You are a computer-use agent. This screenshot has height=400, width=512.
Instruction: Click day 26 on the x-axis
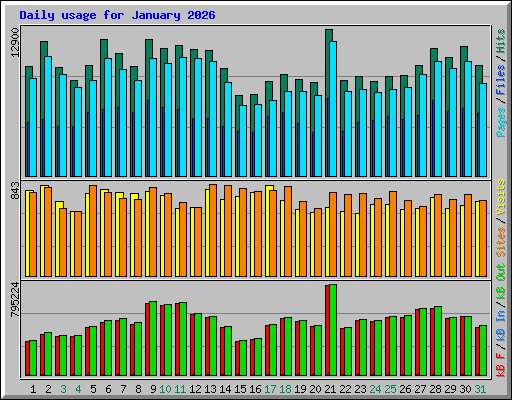pyautogui.click(x=405, y=389)
